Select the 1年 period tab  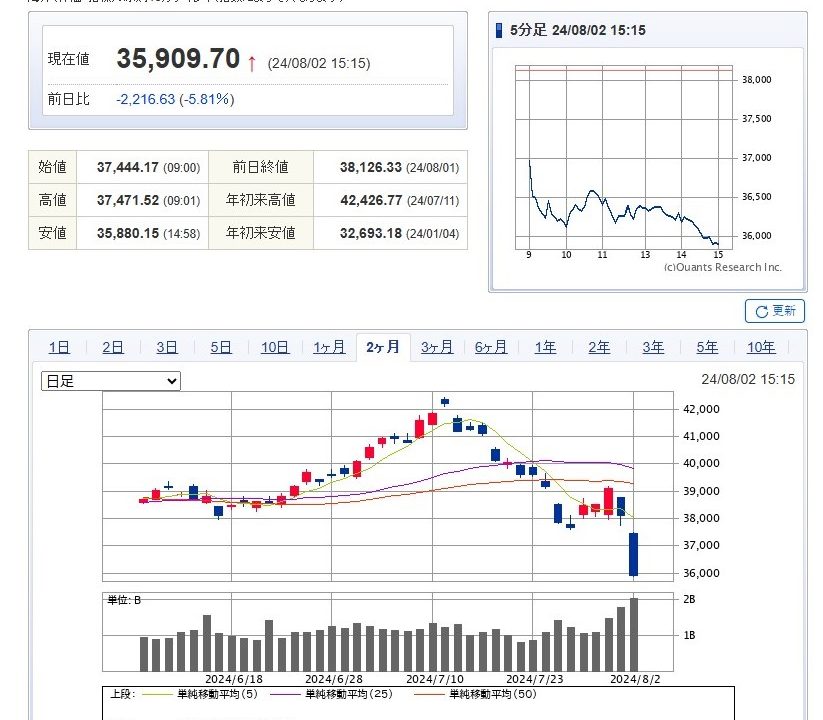545,347
